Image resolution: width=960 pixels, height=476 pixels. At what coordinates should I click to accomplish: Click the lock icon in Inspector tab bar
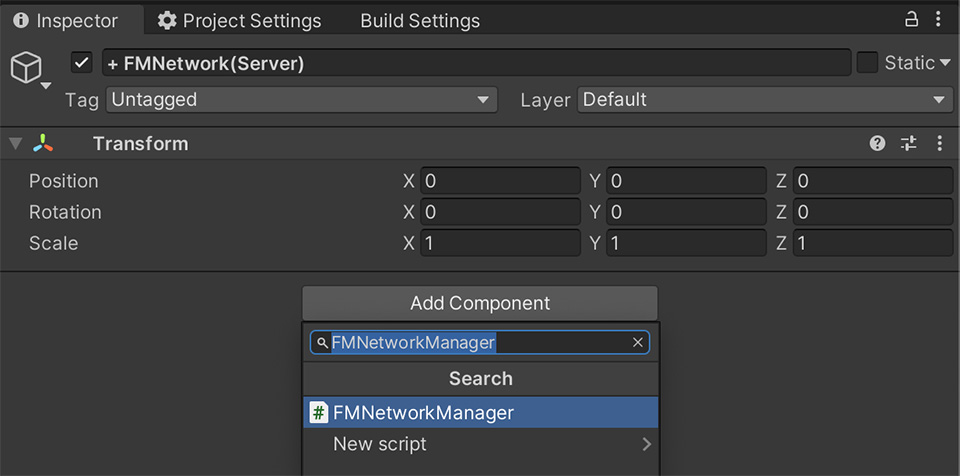(x=911, y=20)
